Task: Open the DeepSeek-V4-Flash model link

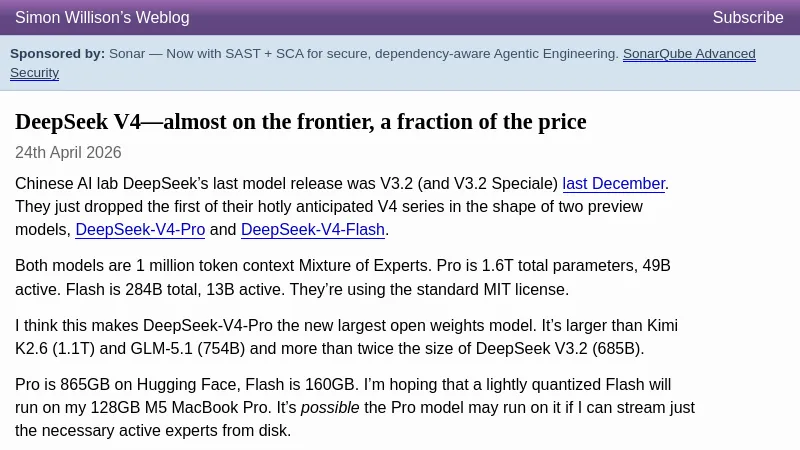Action: click(x=313, y=230)
